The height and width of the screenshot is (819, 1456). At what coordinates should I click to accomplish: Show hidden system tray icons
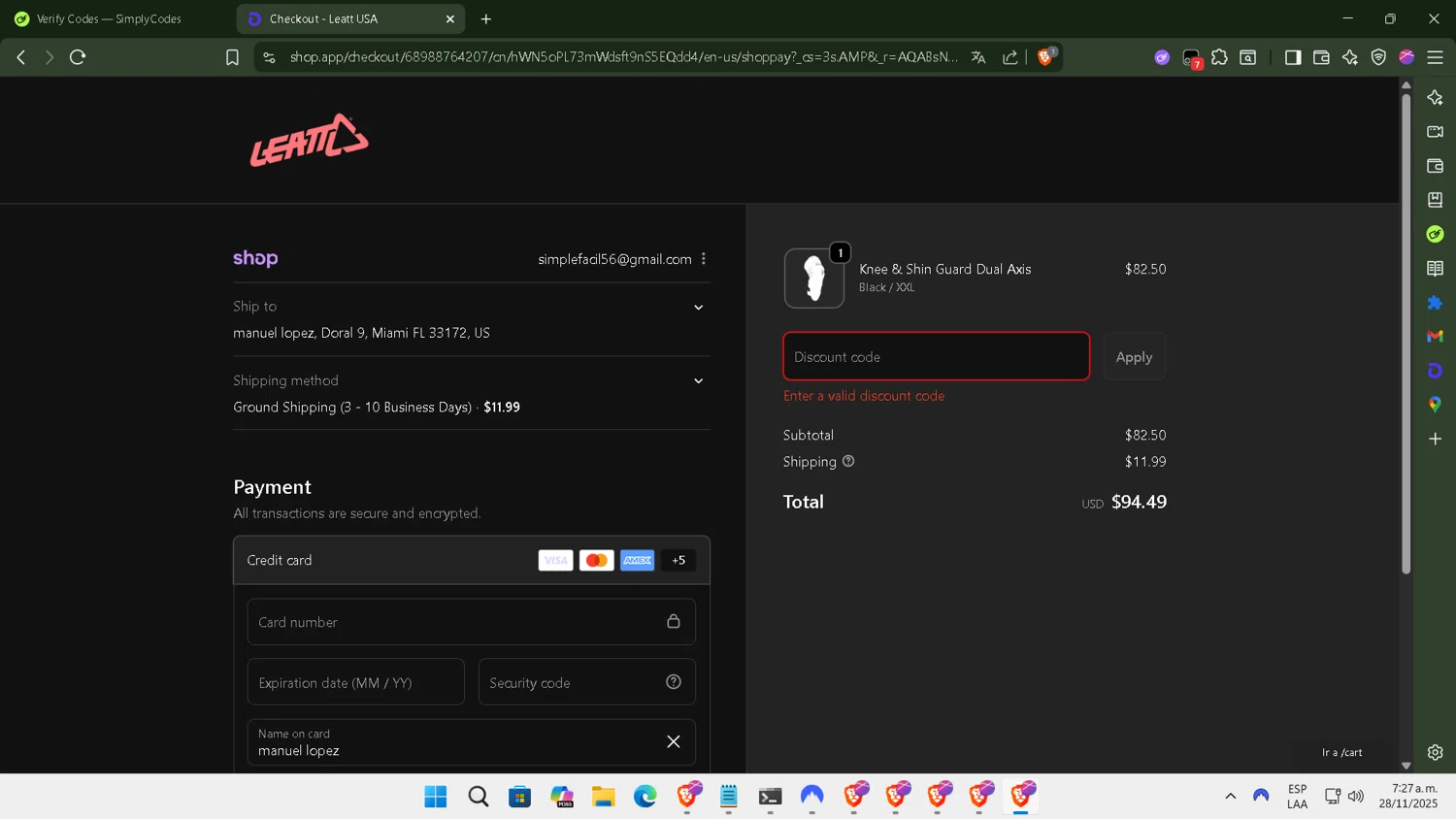[x=1230, y=796]
